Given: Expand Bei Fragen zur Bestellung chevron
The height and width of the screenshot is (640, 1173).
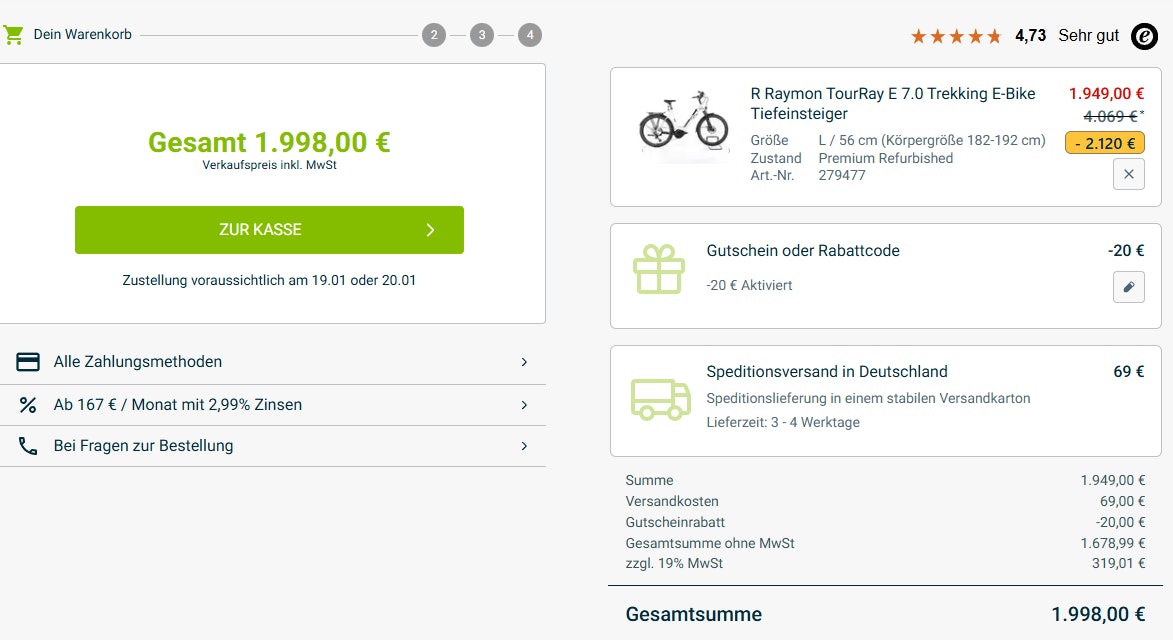Looking at the screenshot, I should (524, 446).
